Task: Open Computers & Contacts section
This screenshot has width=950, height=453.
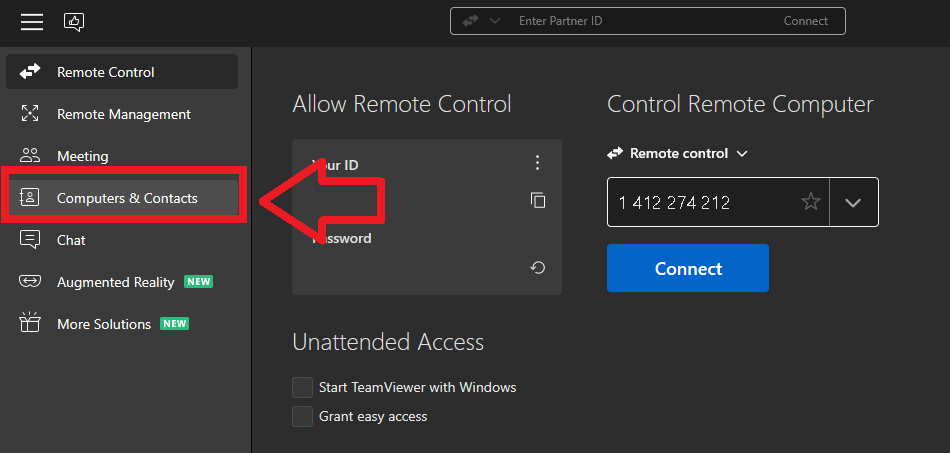Action: (127, 198)
